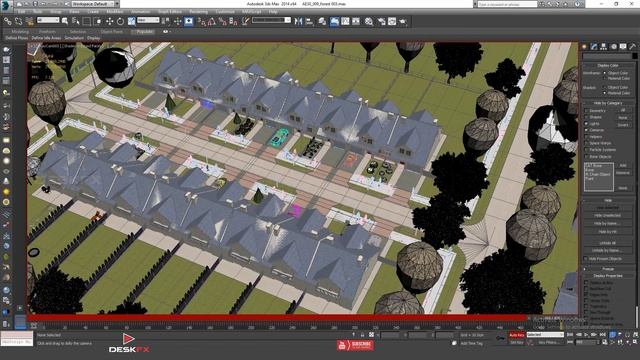Click the Maximize Viewport Toggle icon

pos(635,342)
